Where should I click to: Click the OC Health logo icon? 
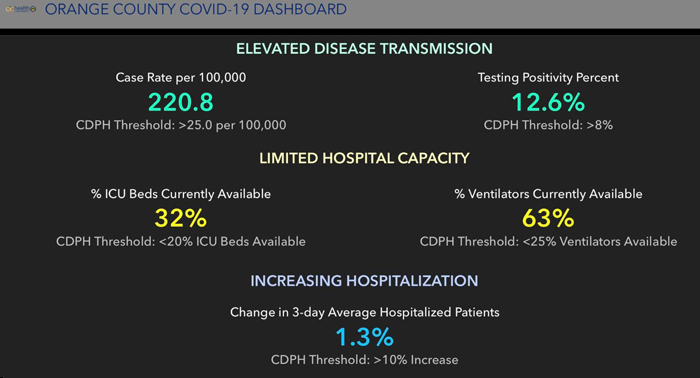[x=21, y=9]
